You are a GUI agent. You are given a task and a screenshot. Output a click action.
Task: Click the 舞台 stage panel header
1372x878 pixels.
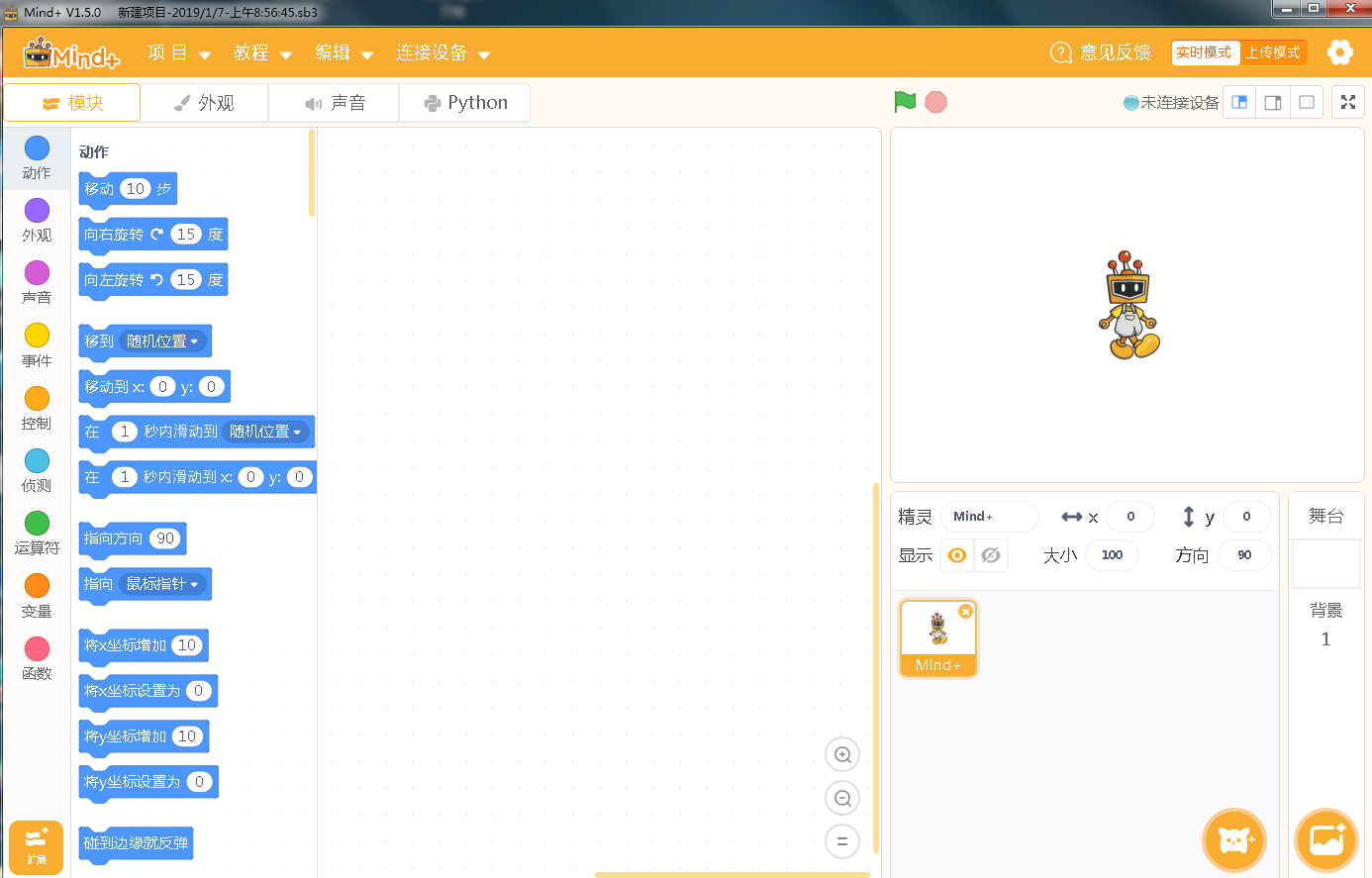tap(1325, 516)
